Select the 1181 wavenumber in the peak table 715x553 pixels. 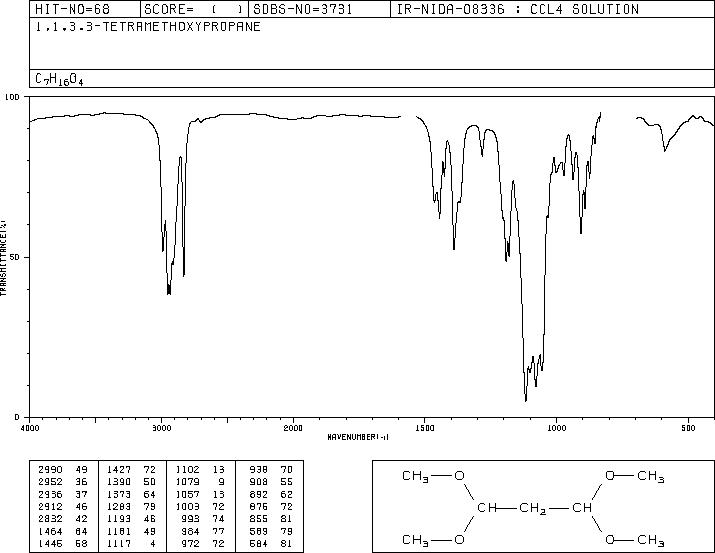coord(119,531)
